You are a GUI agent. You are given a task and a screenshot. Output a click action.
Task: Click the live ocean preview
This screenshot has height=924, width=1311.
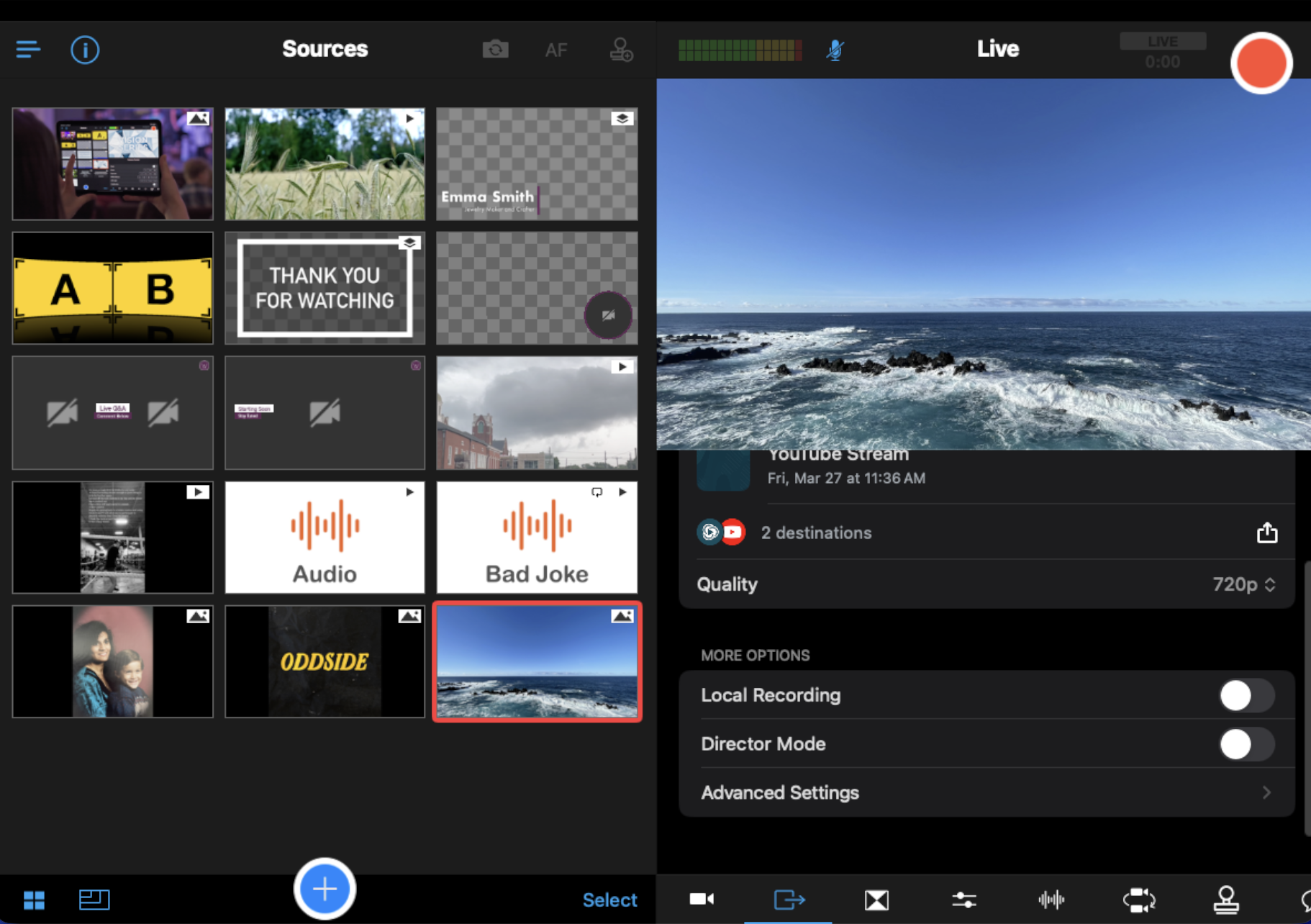point(984,264)
